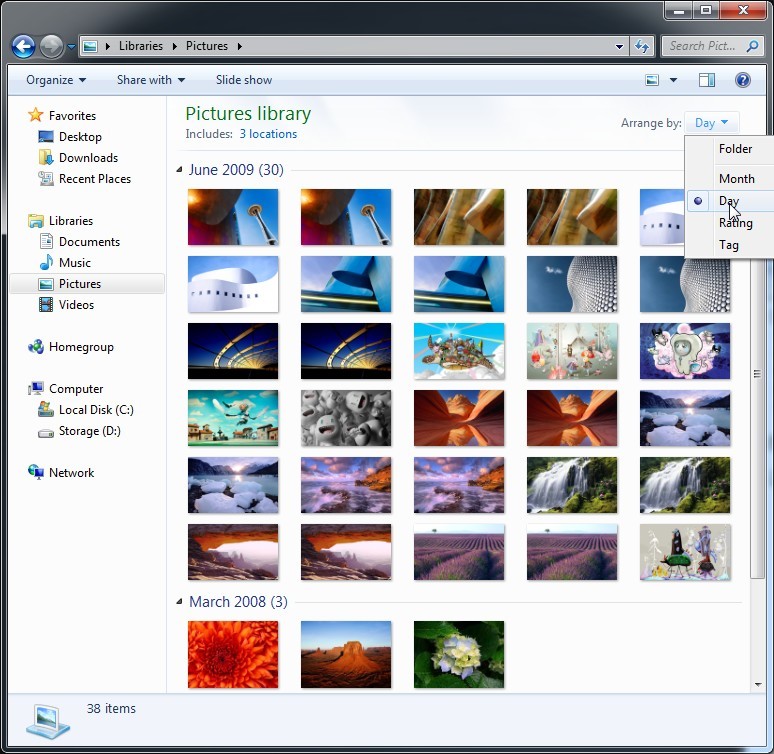The image size is (774, 754).
Task: Open the 3 locations link
Action: 267,134
